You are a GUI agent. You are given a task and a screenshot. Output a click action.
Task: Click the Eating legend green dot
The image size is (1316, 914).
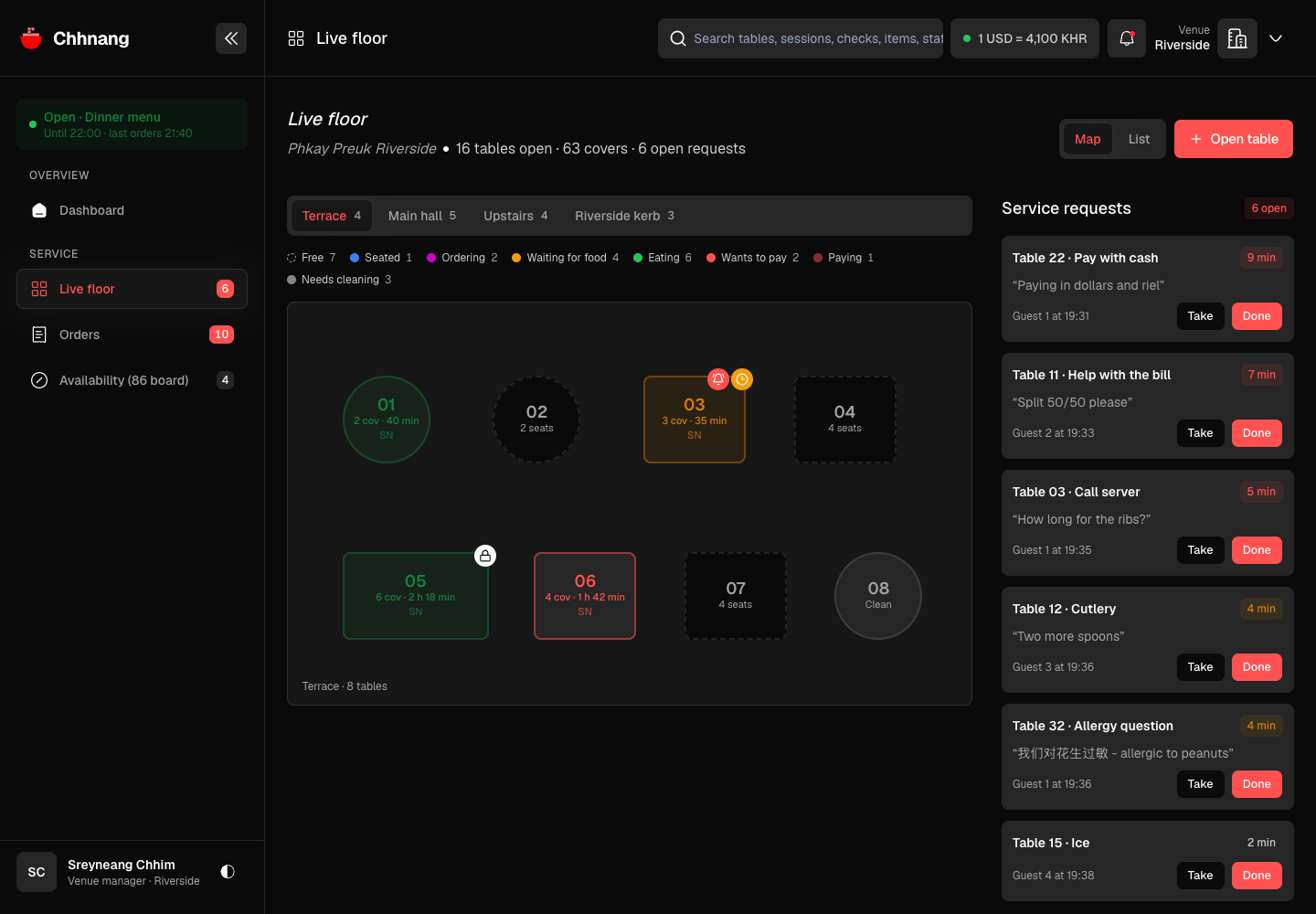click(x=638, y=258)
